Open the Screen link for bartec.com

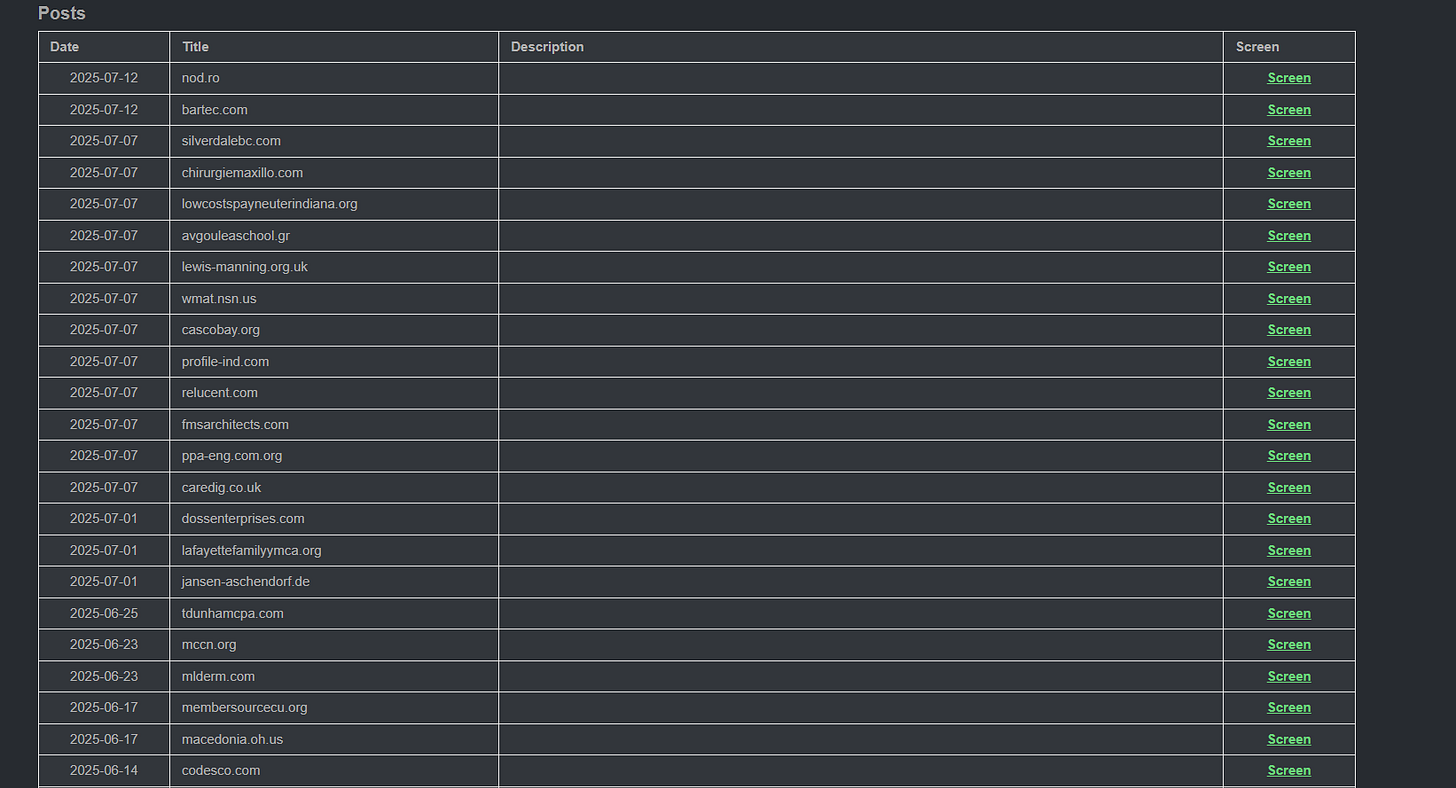1289,110
